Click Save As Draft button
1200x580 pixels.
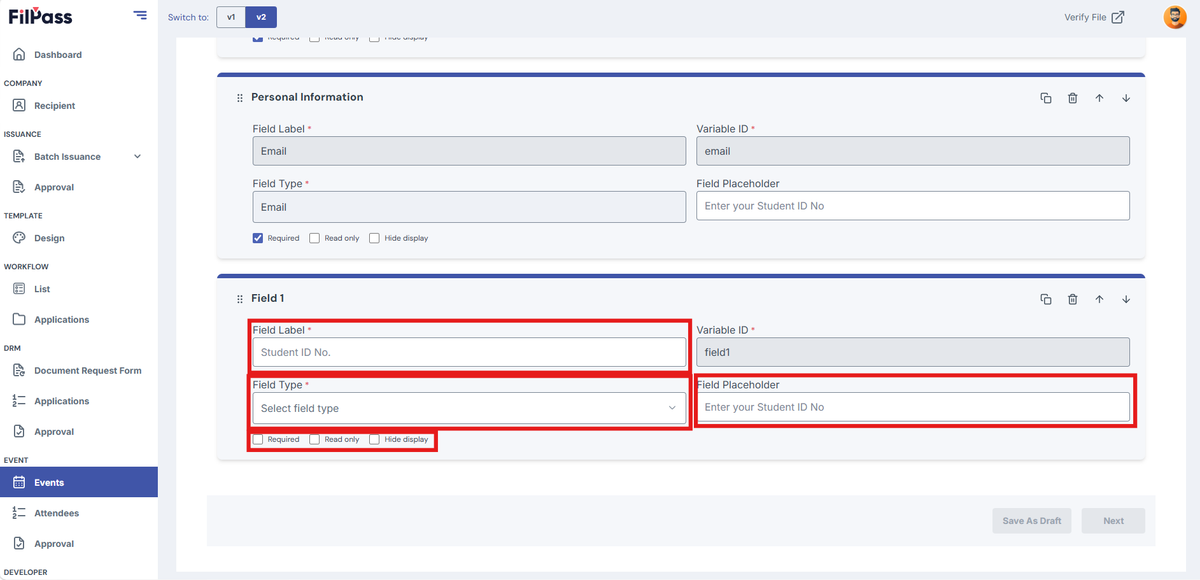1032,520
